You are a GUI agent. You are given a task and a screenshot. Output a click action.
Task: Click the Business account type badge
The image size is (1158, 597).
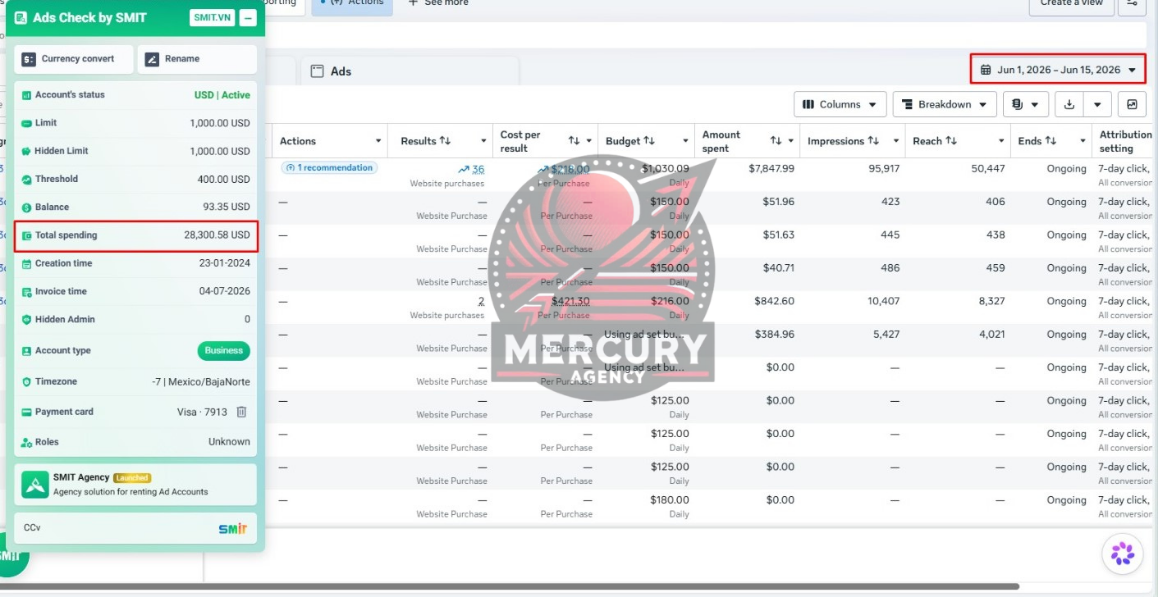[224, 351]
